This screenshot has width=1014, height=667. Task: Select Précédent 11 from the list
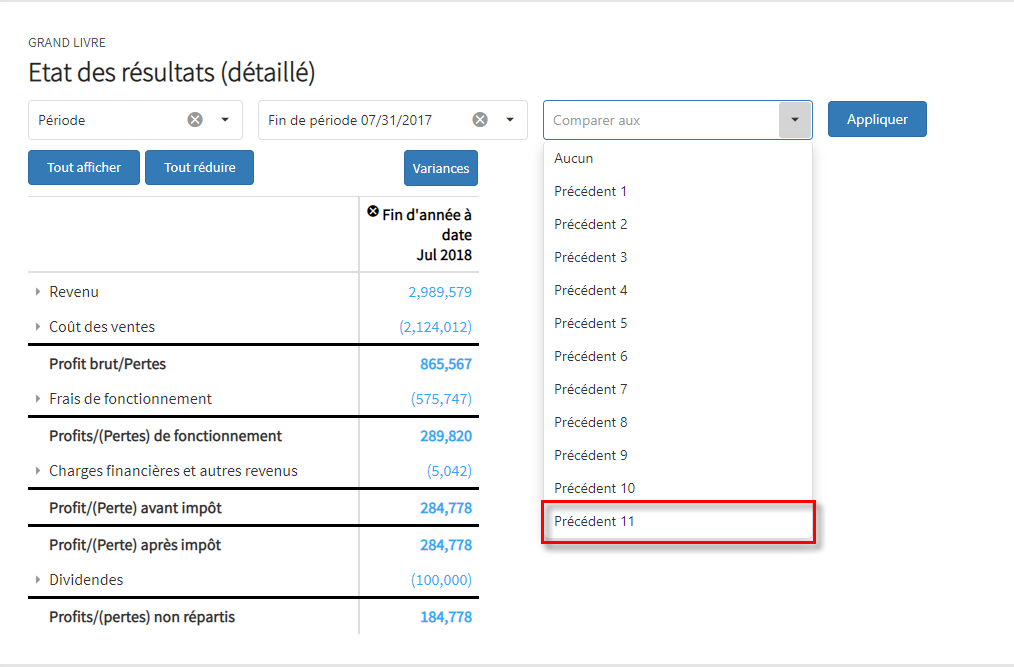[595, 521]
